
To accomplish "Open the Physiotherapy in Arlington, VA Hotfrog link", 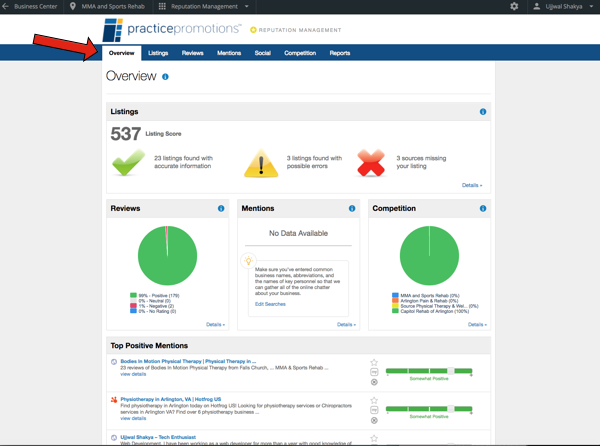I will 171,399.
